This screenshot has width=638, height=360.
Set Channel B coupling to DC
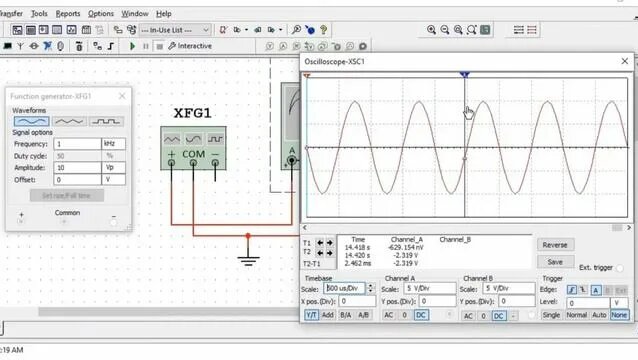499,316
